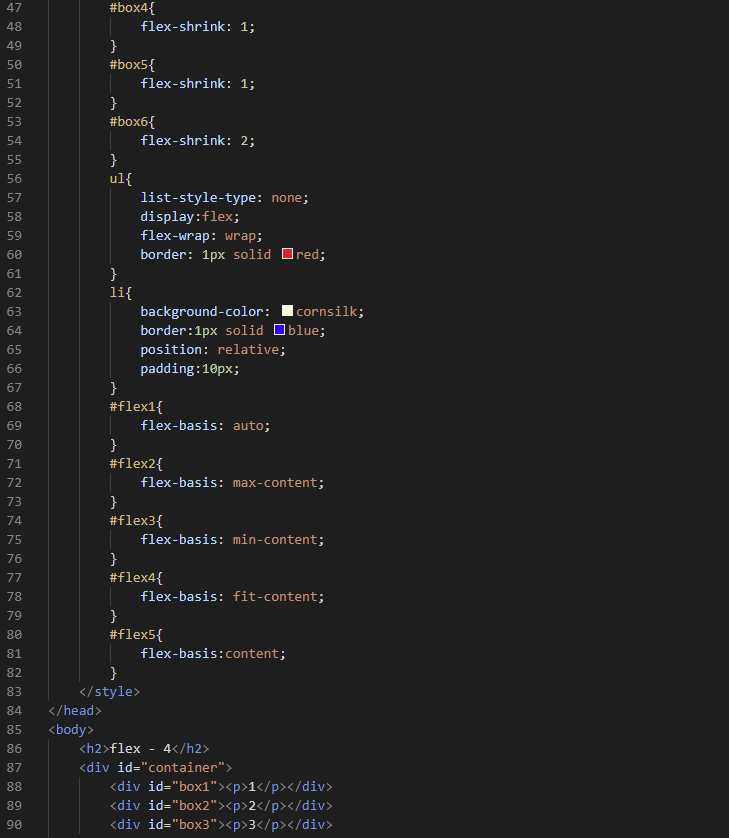This screenshot has height=838, width=729.
Task: Click the opening <body> tag
Action: click(71, 730)
